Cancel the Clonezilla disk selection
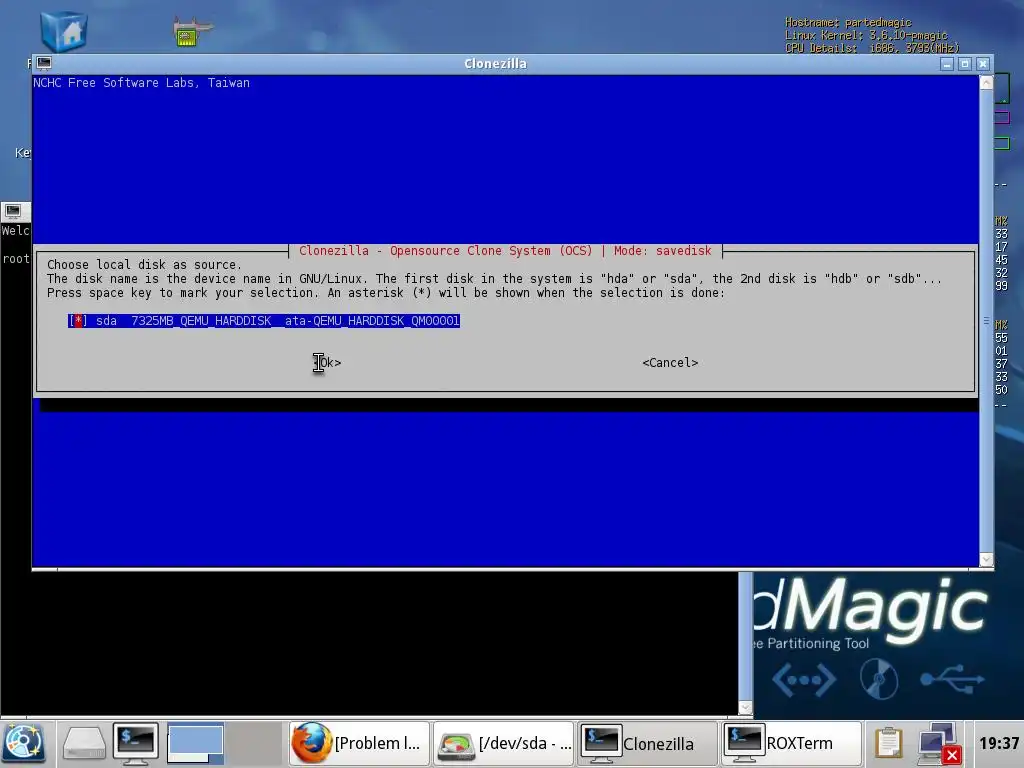1024x768 pixels. coord(670,362)
